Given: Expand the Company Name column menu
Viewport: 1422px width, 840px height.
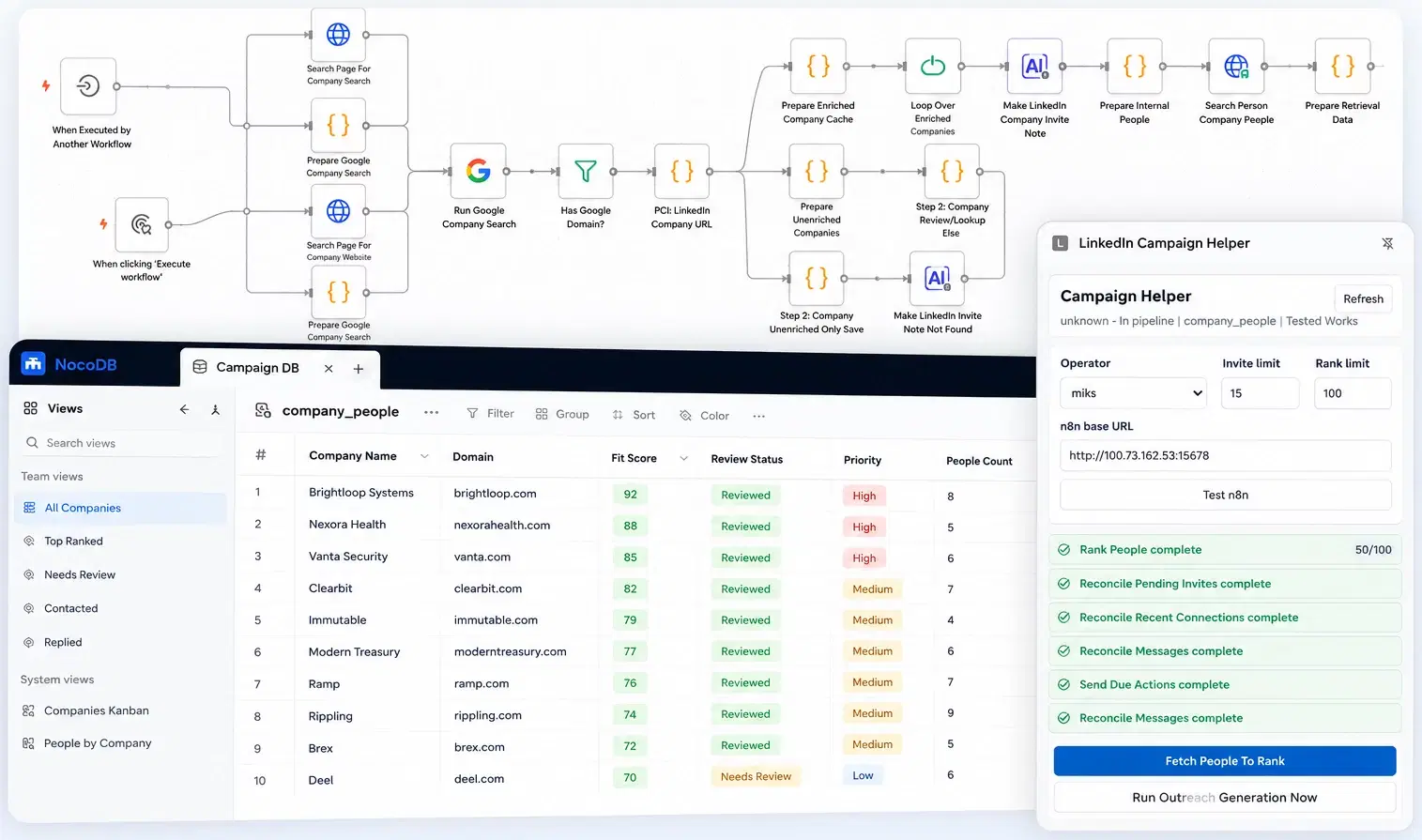Looking at the screenshot, I should point(424,456).
